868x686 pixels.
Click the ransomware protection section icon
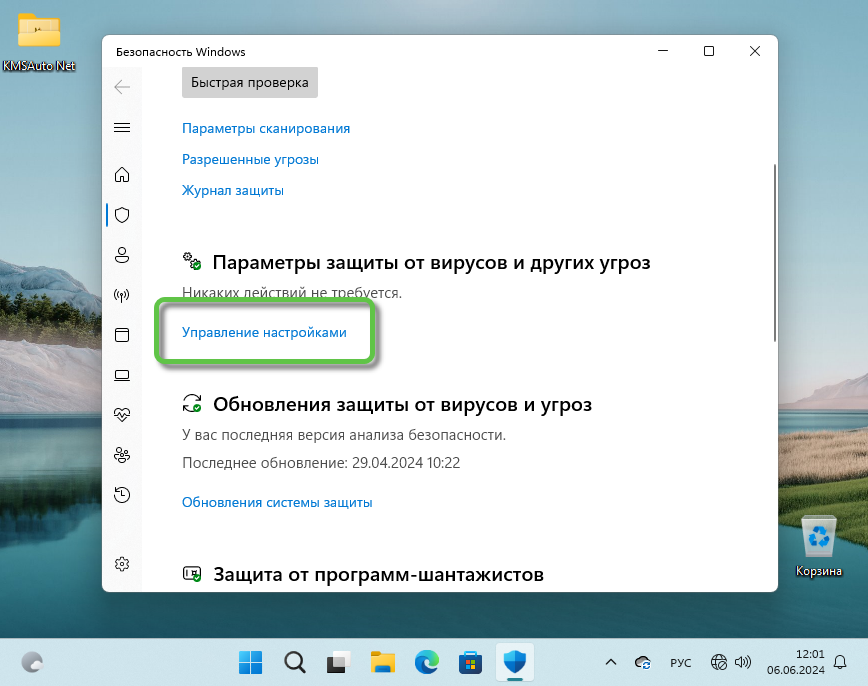pos(192,574)
